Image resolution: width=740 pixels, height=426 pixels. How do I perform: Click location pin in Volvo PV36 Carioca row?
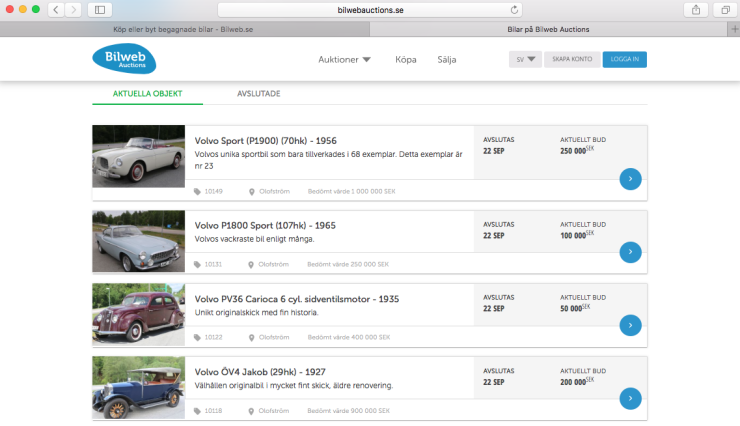(x=252, y=337)
